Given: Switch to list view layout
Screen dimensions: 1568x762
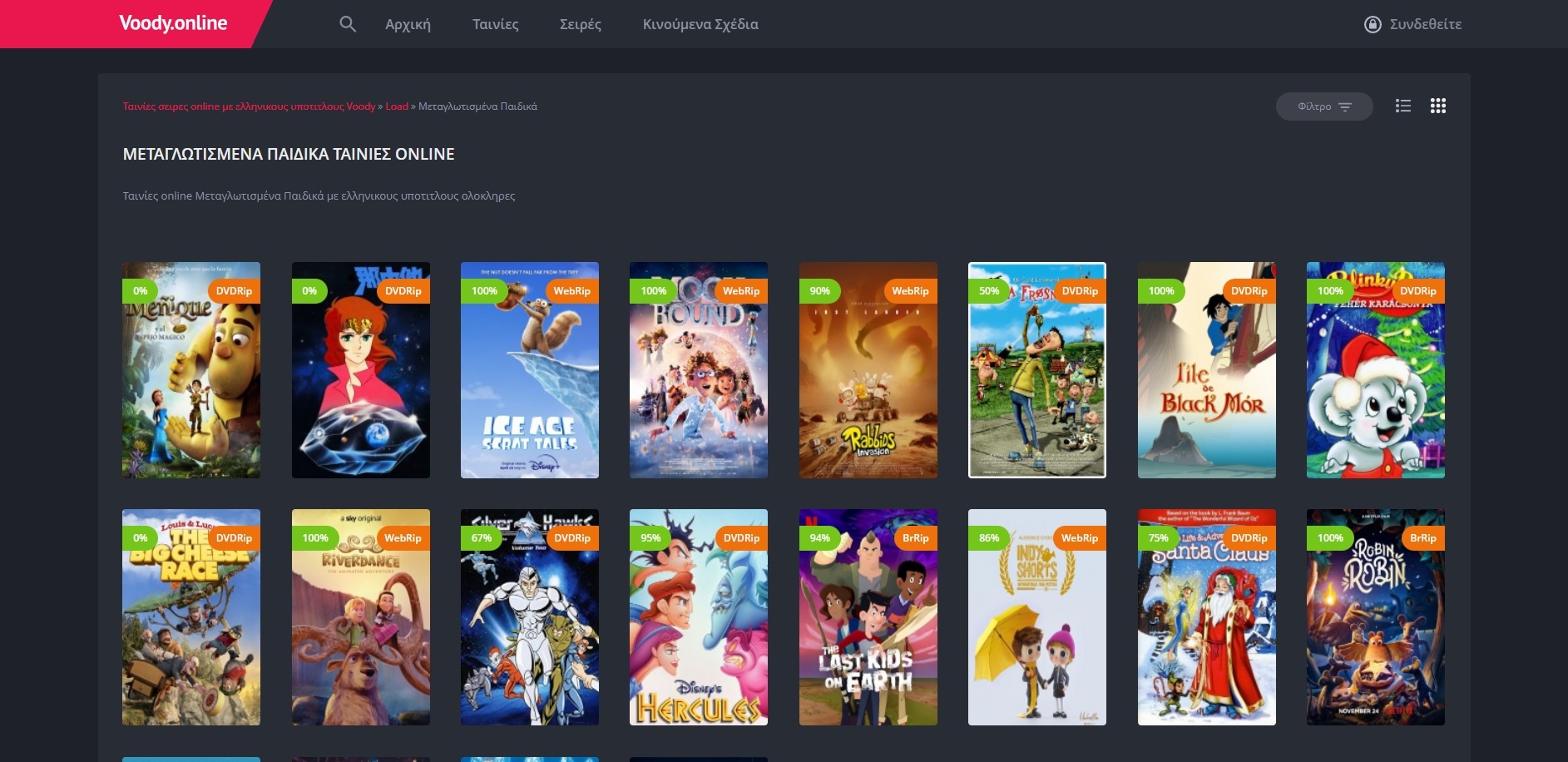Looking at the screenshot, I should click(1403, 106).
